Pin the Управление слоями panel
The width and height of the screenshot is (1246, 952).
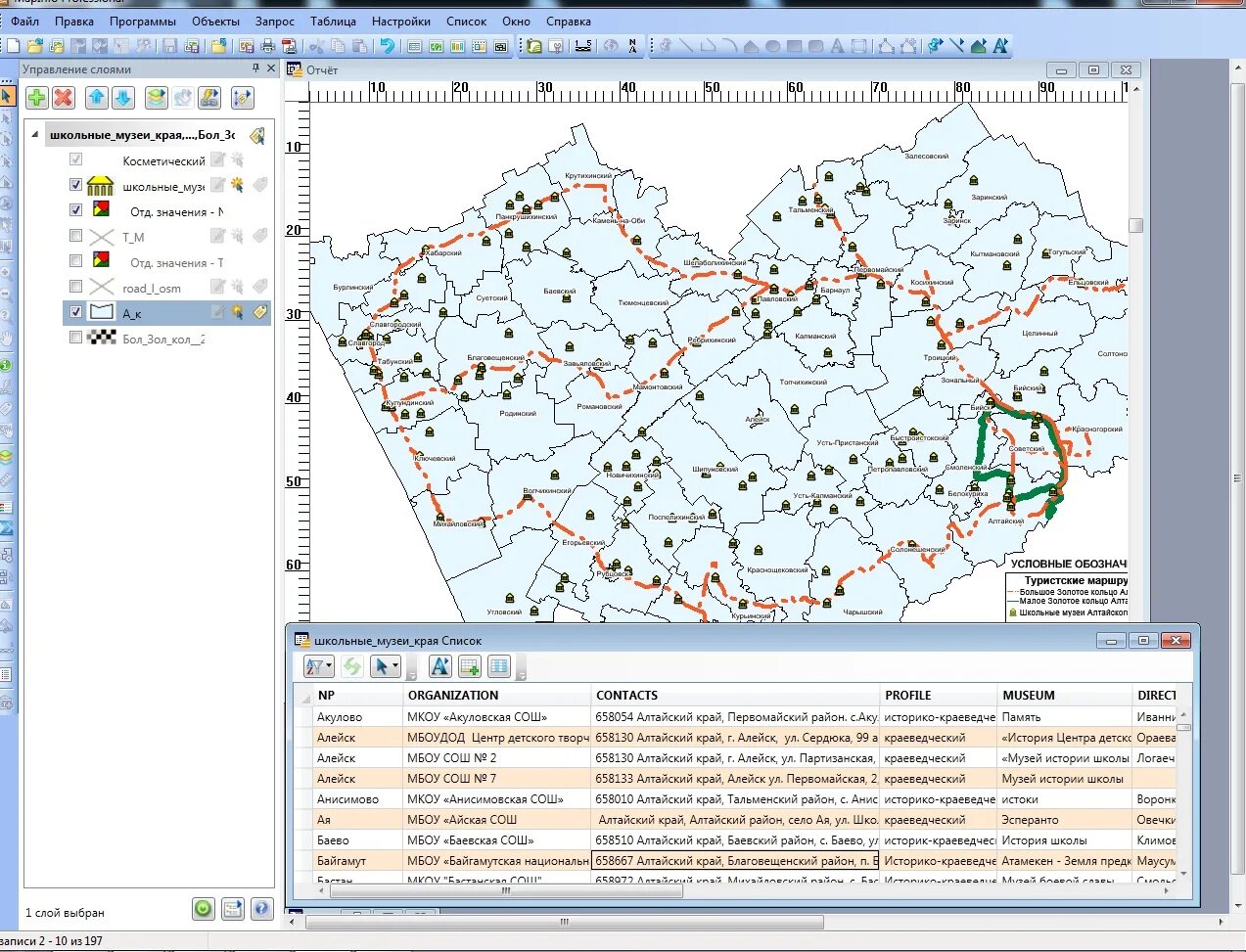coord(255,68)
